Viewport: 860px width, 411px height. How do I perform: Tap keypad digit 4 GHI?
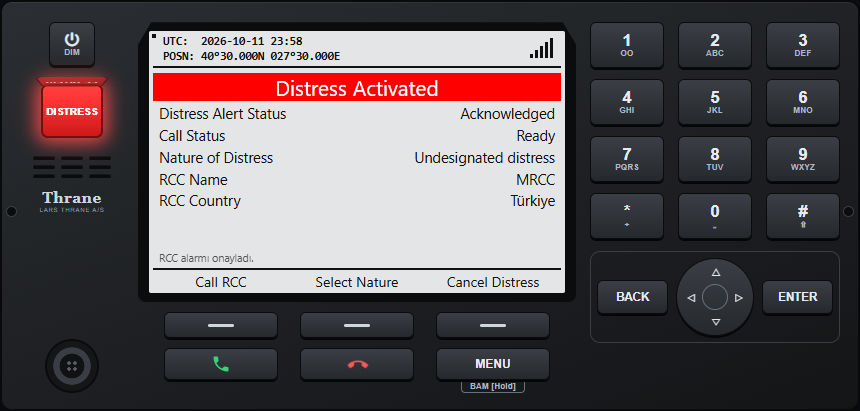627,102
